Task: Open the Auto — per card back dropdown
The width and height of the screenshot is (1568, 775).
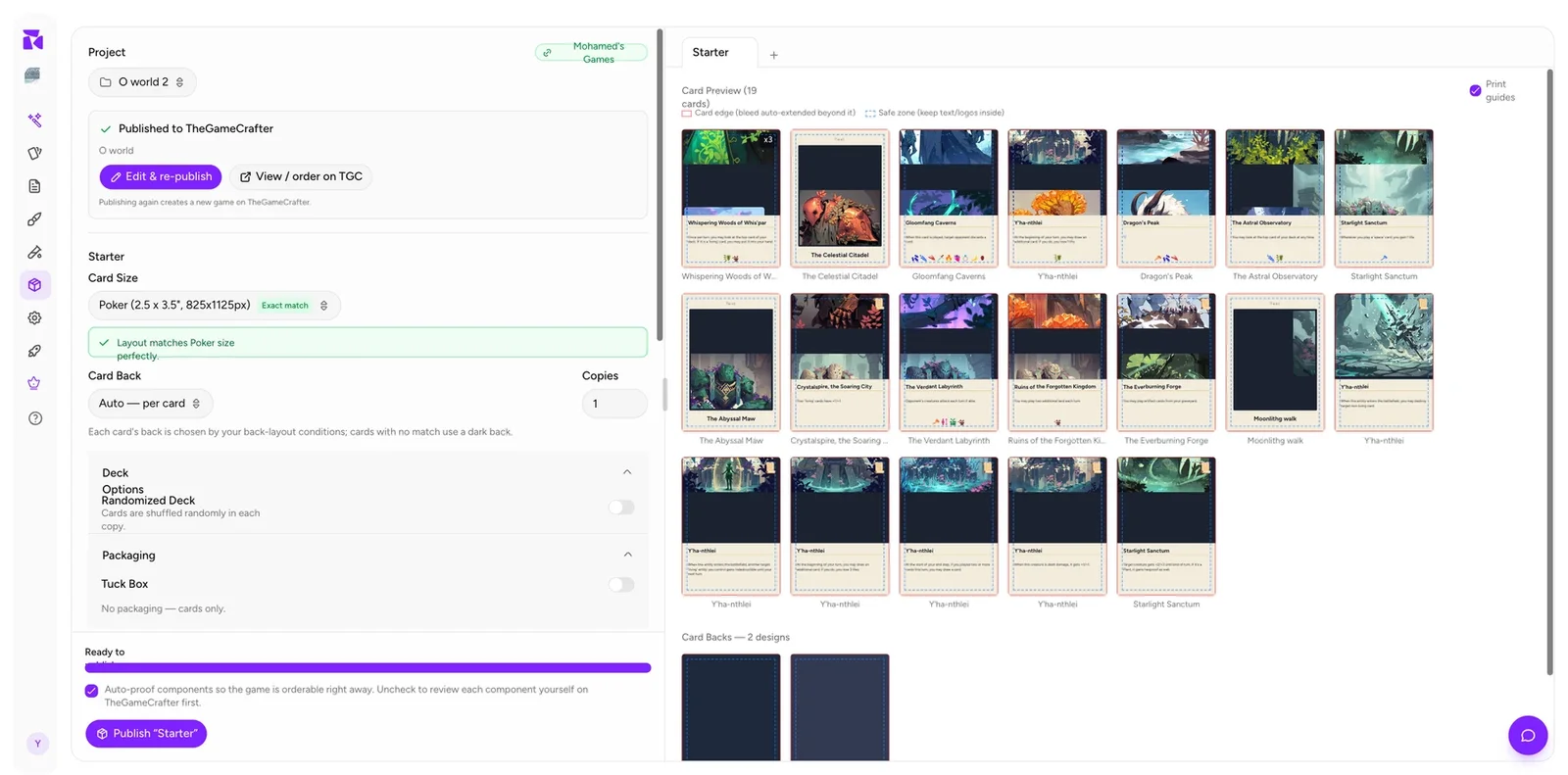Action: click(x=150, y=404)
